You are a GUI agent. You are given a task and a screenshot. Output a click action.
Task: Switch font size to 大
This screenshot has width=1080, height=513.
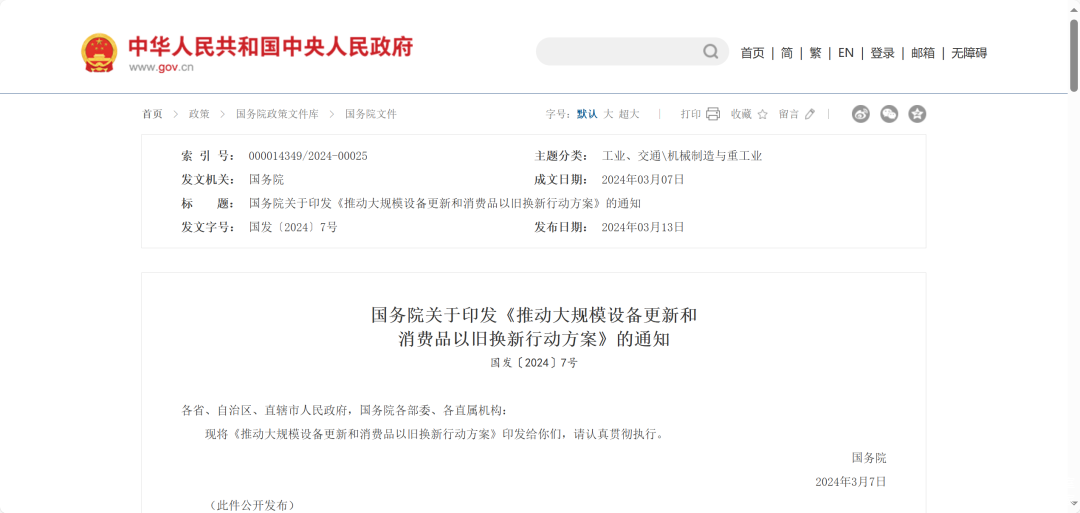608,114
